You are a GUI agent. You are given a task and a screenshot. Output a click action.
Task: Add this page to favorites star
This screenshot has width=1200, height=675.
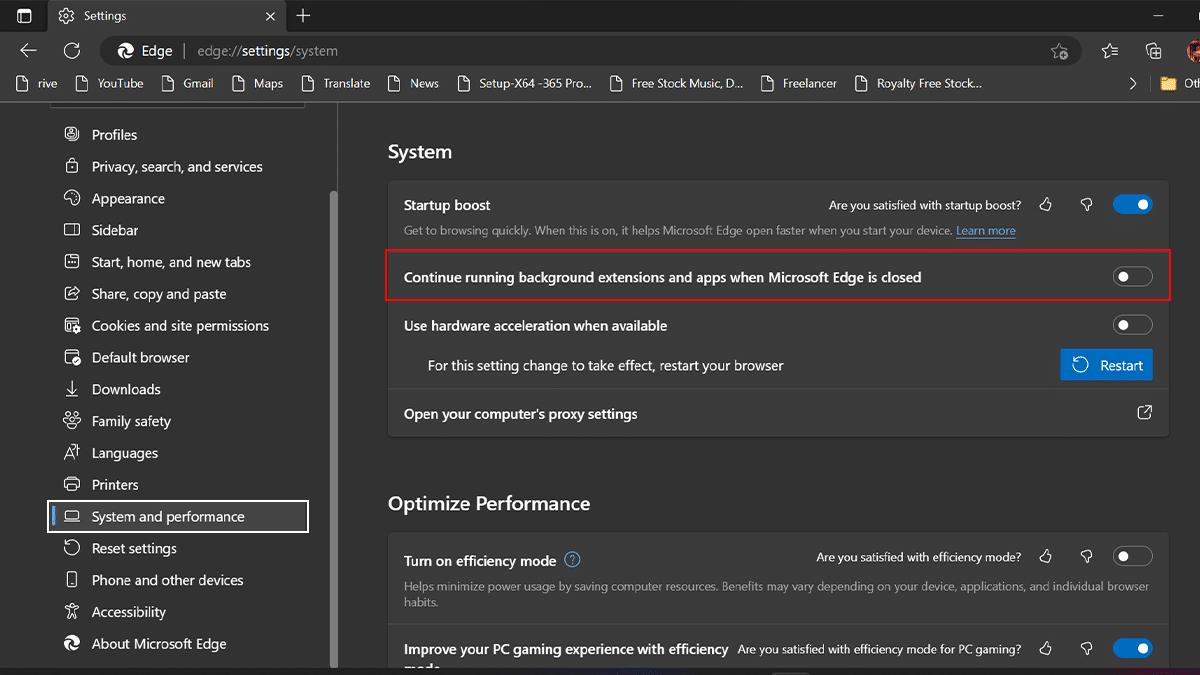point(1059,51)
